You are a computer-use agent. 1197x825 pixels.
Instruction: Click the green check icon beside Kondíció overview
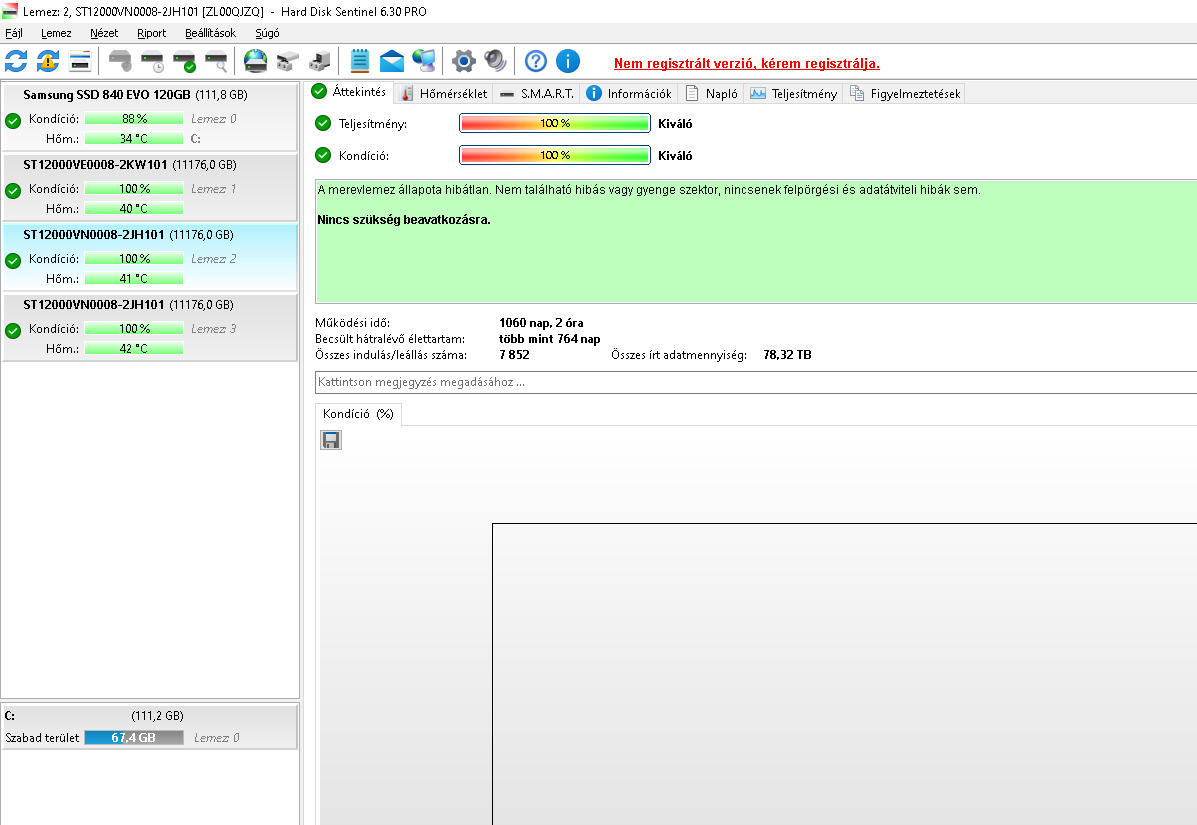tap(323, 155)
